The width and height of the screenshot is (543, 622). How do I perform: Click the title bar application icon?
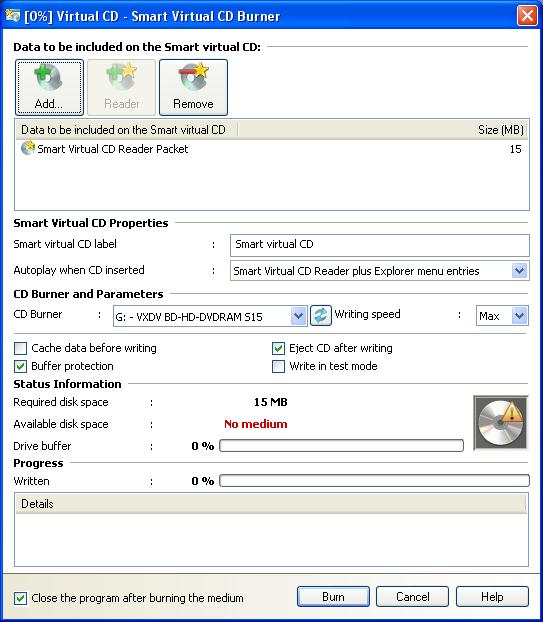tap(12, 16)
